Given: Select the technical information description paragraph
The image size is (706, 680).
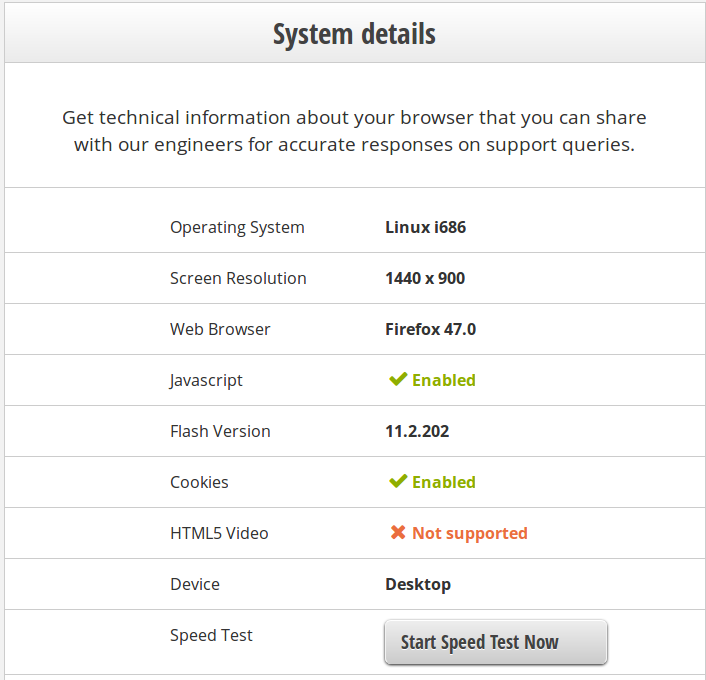Looking at the screenshot, I should pyautogui.click(x=354, y=131).
